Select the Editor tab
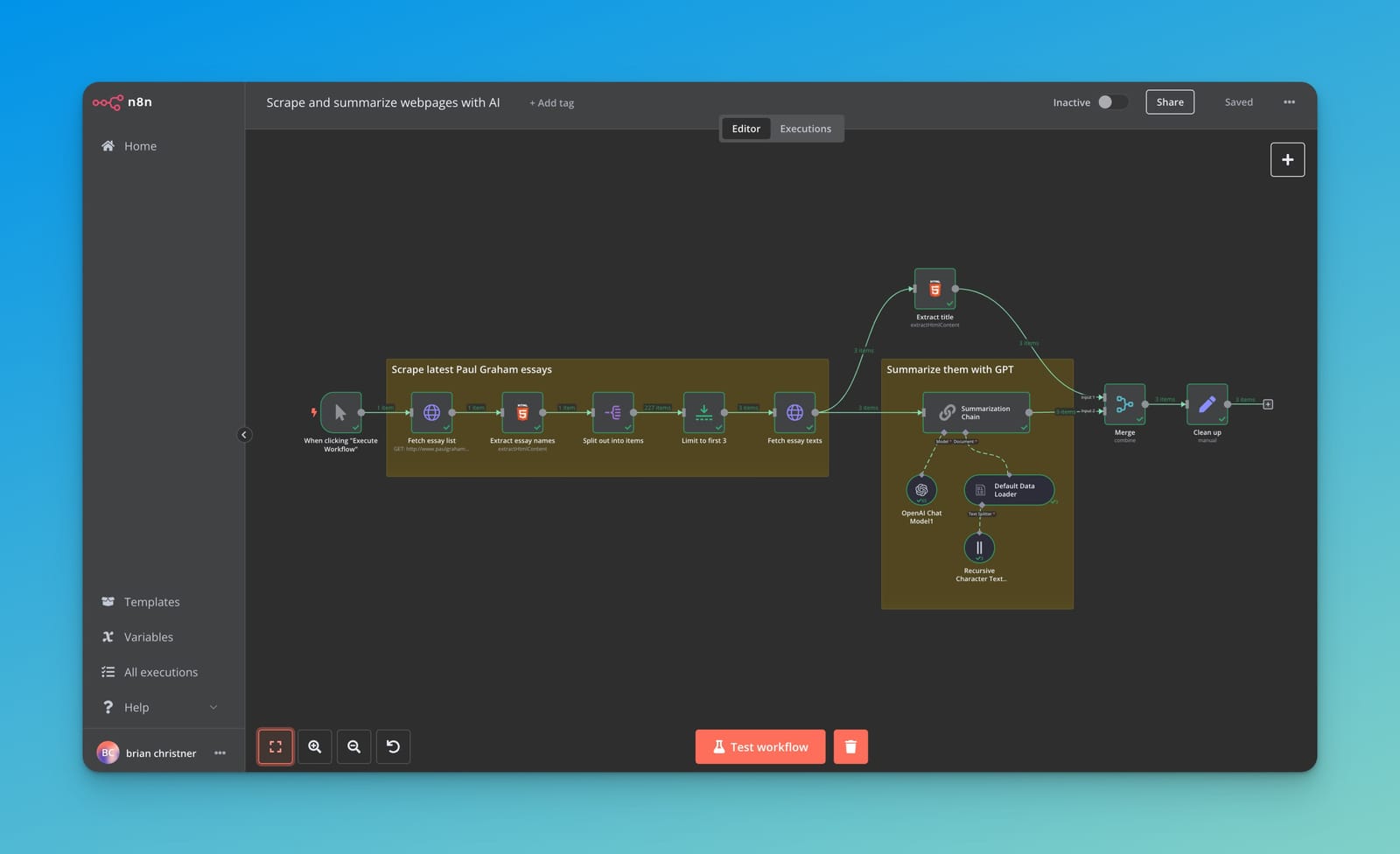This screenshot has height=854, width=1400. click(x=745, y=128)
